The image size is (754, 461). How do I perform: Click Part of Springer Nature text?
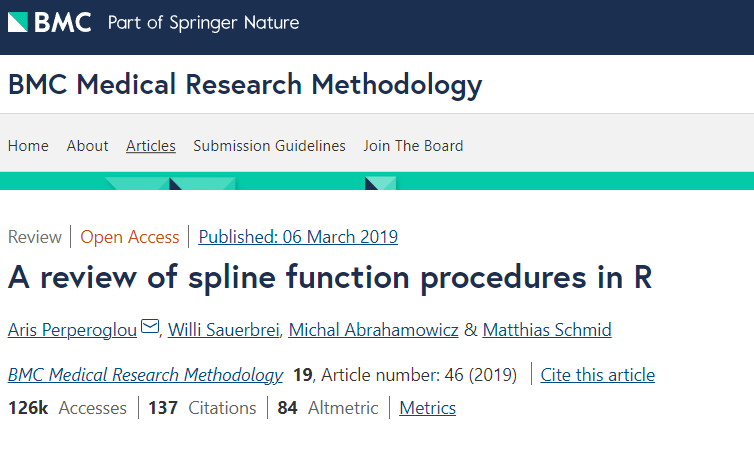coord(203,23)
